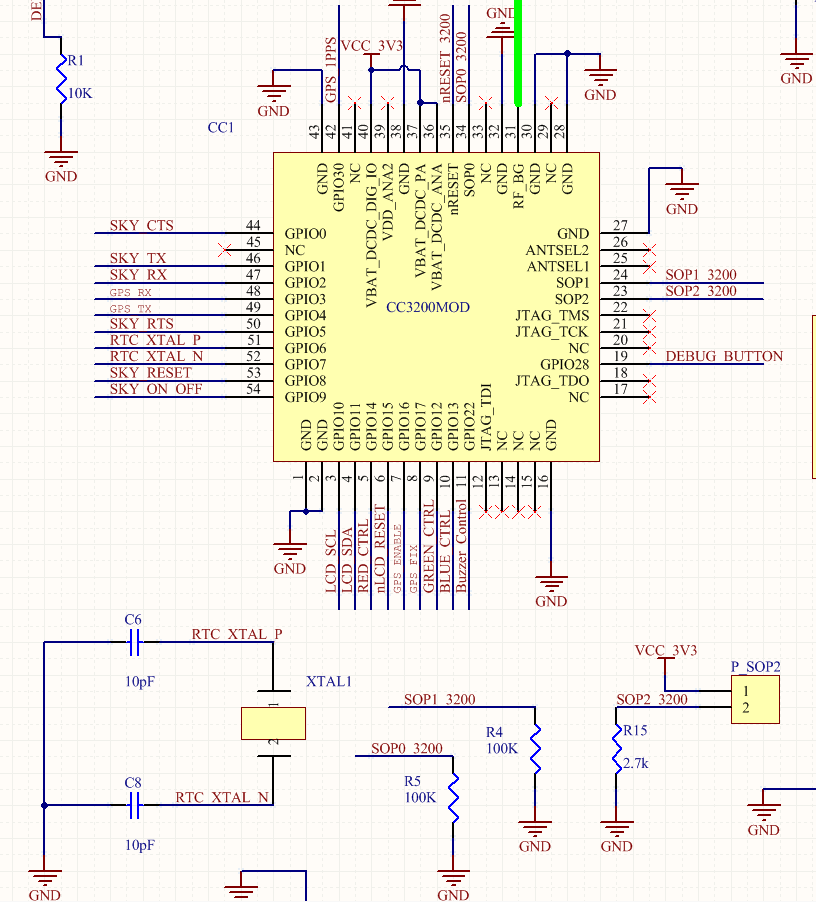Select vertical SOP0_3200 label above pin 34
The width and height of the screenshot is (816, 902).
pos(461,67)
